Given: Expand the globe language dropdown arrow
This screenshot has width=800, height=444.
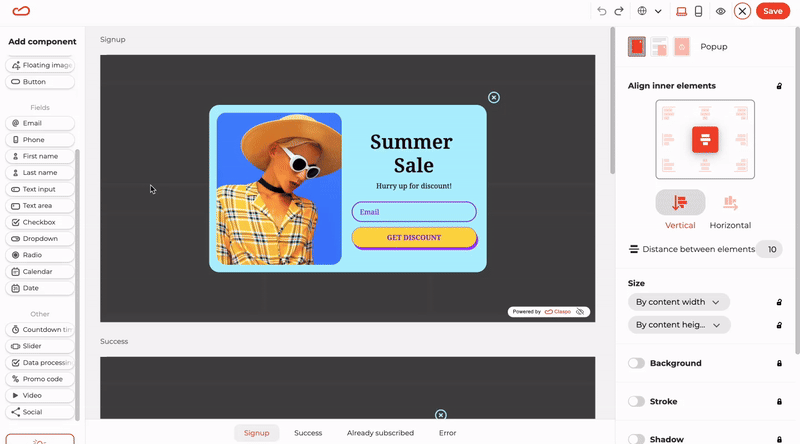Looking at the screenshot, I should pyautogui.click(x=658, y=11).
